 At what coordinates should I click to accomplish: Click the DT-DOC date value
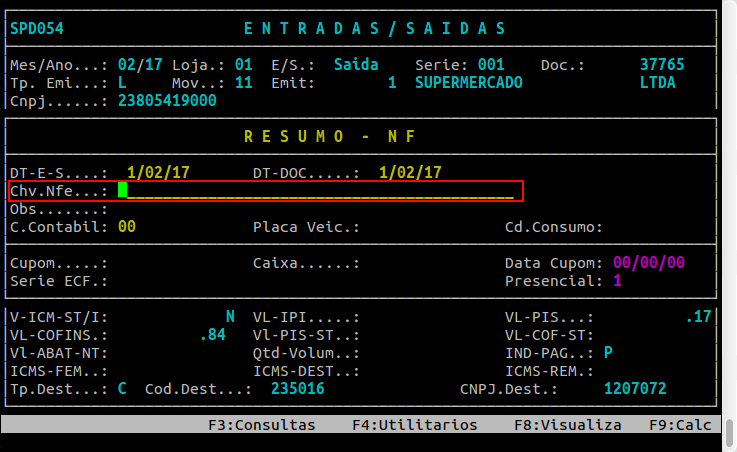pyautogui.click(x=410, y=172)
